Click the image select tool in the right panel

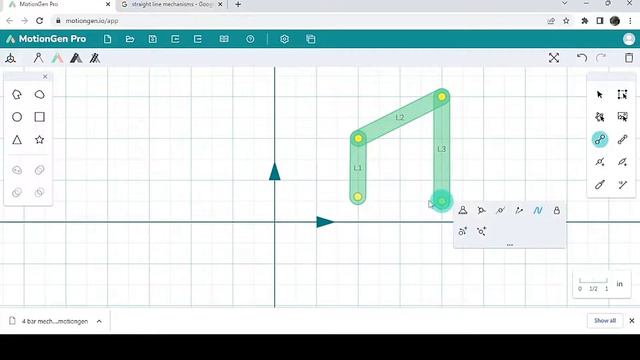click(622, 117)
